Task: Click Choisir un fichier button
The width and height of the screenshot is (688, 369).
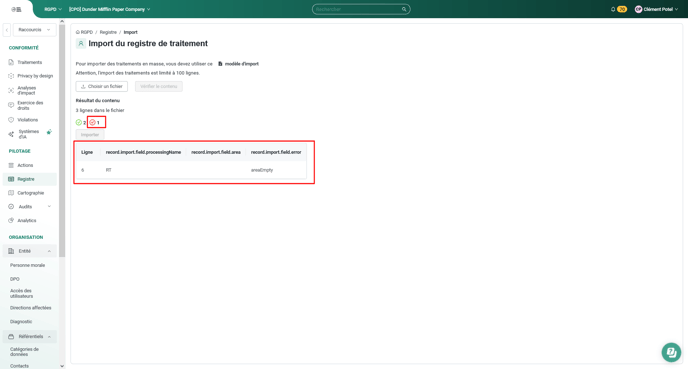Action: (x=102, y=86)
